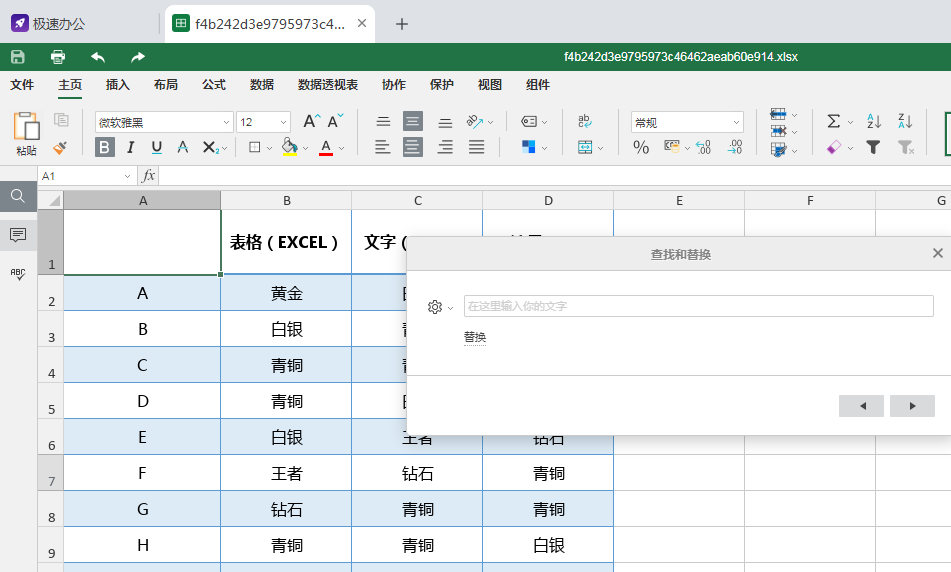This screenshot has height=572, width=951.
Task: Redo the last undone action
Action: point(138,57)
